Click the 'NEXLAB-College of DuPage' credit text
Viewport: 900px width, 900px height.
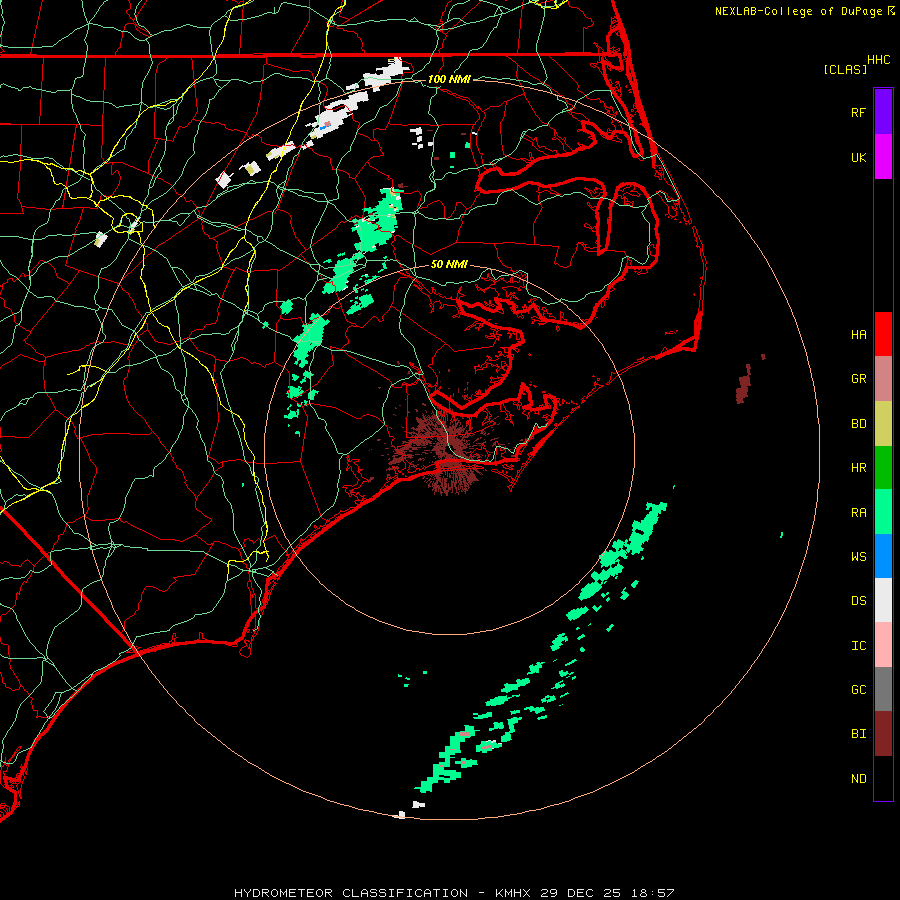pos(799,11)
